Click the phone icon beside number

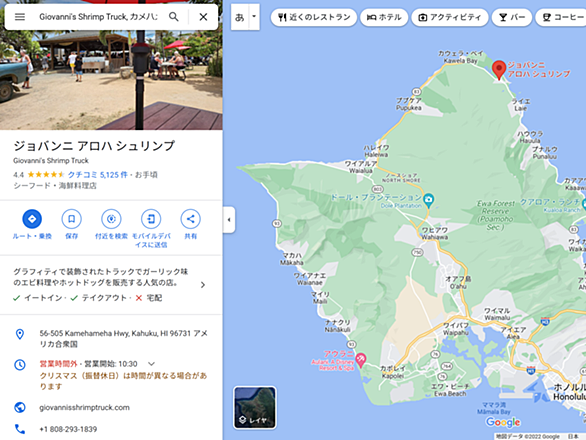click(20, 429)
